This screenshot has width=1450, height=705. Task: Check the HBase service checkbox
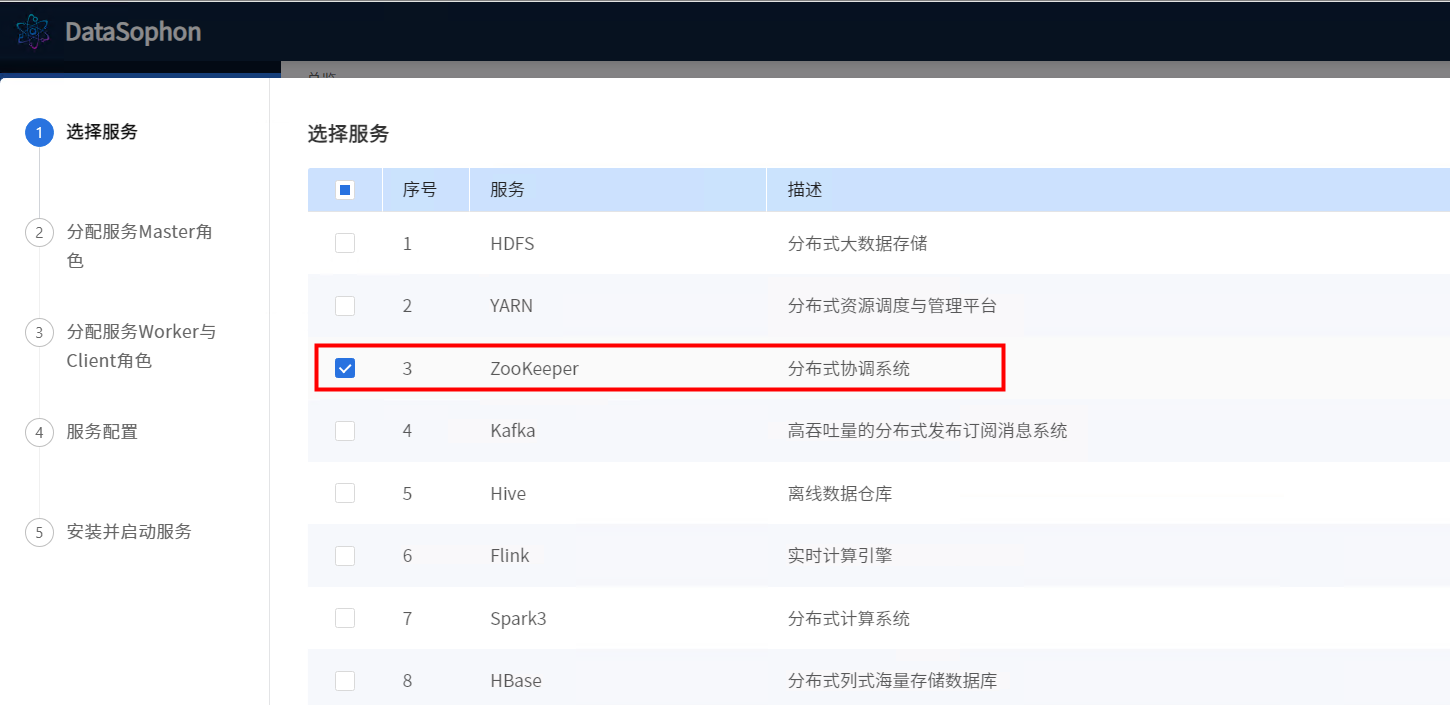tap(345, 680)
